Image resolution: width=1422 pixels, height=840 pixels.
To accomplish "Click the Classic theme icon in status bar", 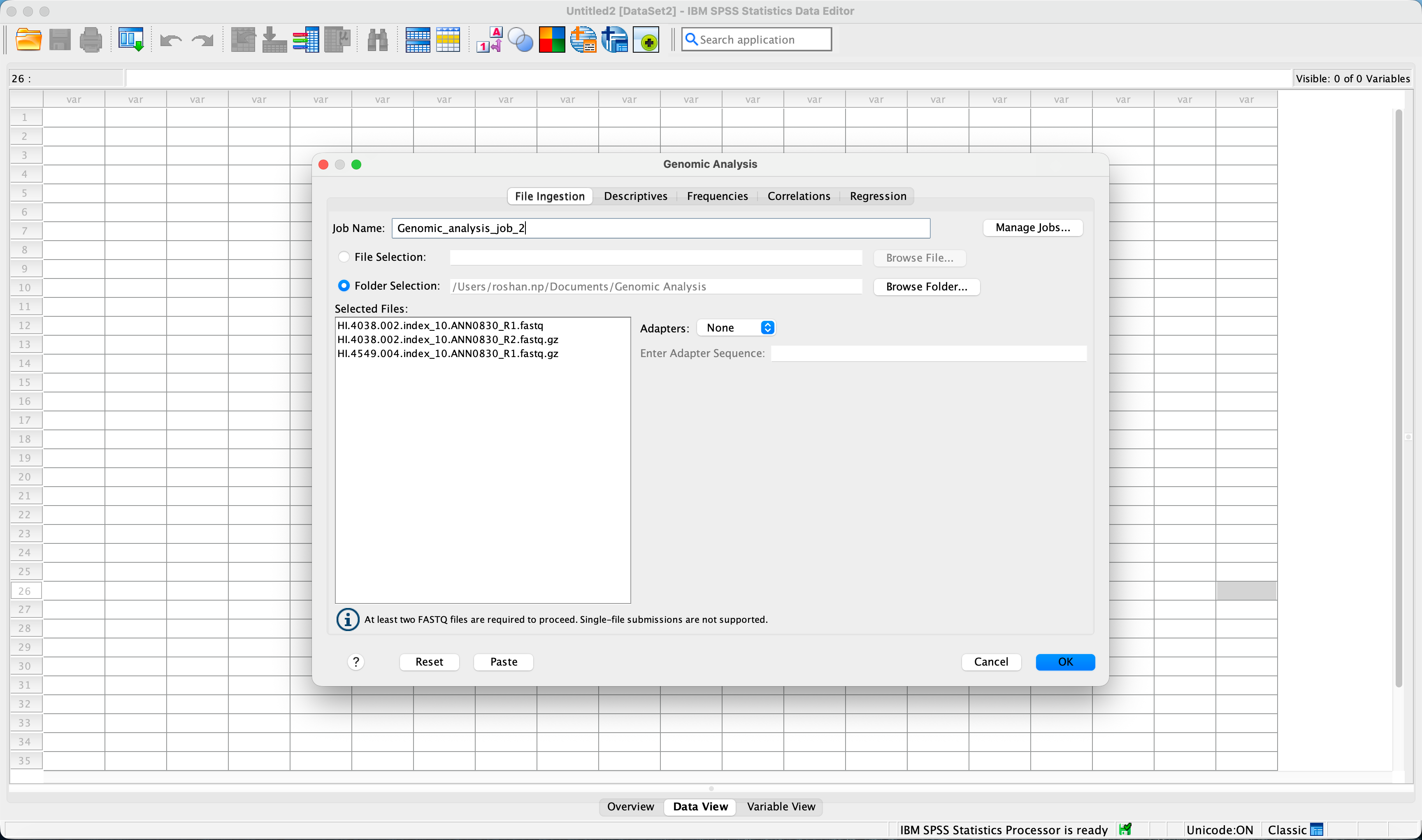I will click(1317, 830).
